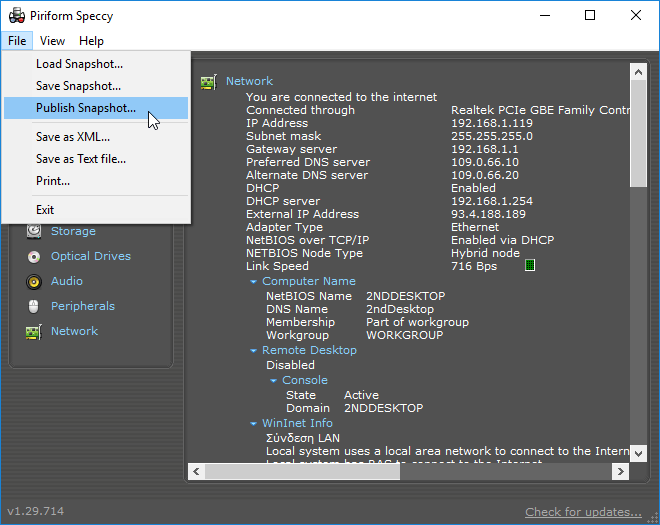The width and height of the screenshot is (660, 525).
Task: Click the Adapter Type value Ethernet
Action: click(x=475, y=227)
